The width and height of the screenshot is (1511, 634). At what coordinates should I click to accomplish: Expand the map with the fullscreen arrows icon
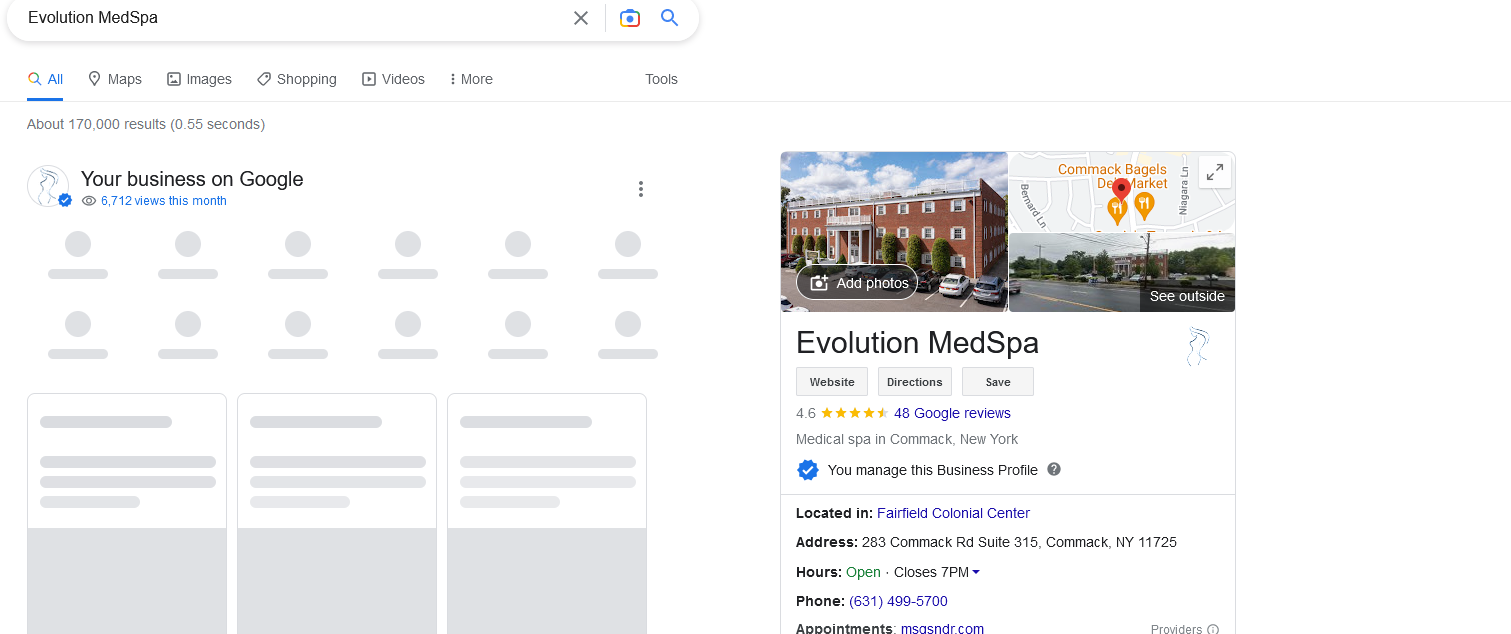pyautogui.click(x=1215, y=172)
